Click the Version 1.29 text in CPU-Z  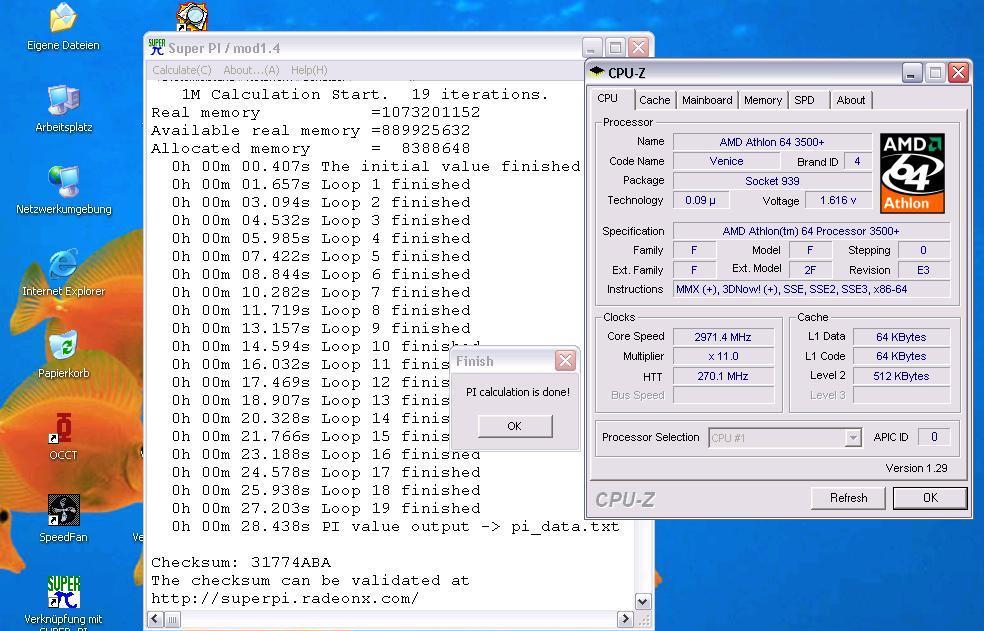(x=916, y=468)
